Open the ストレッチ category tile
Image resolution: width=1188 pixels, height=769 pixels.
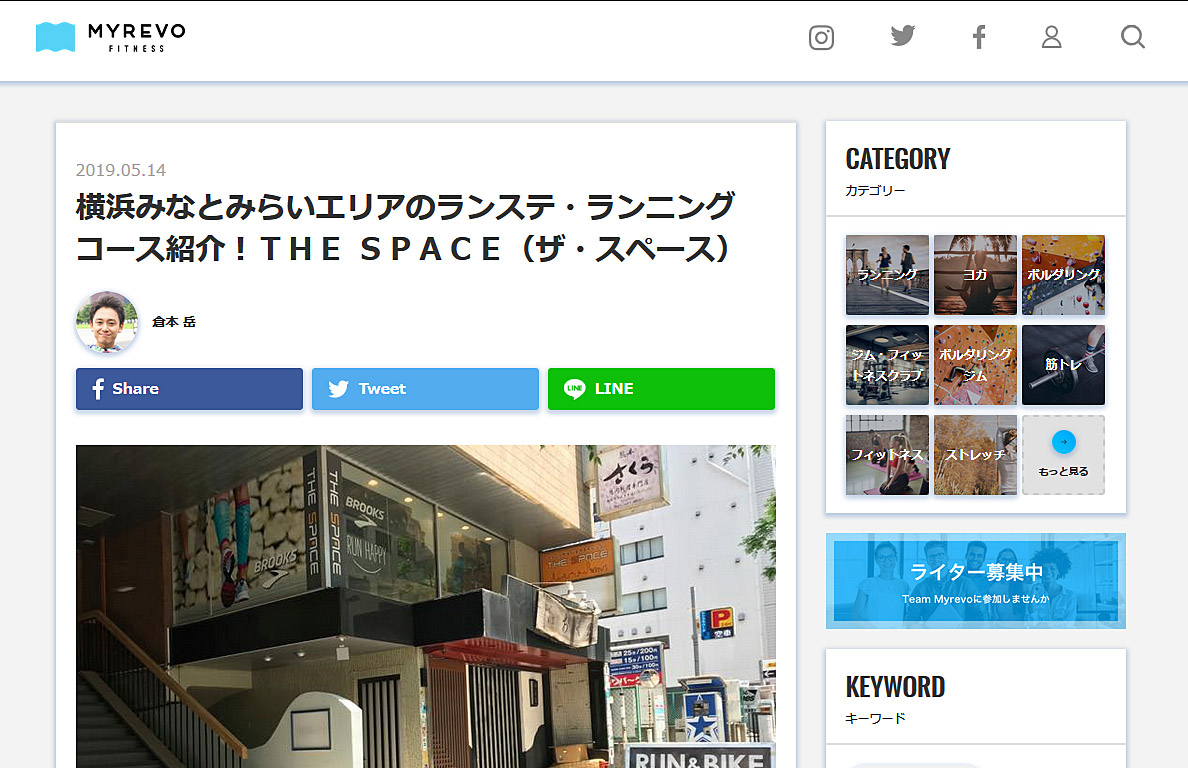click(975, 455)
